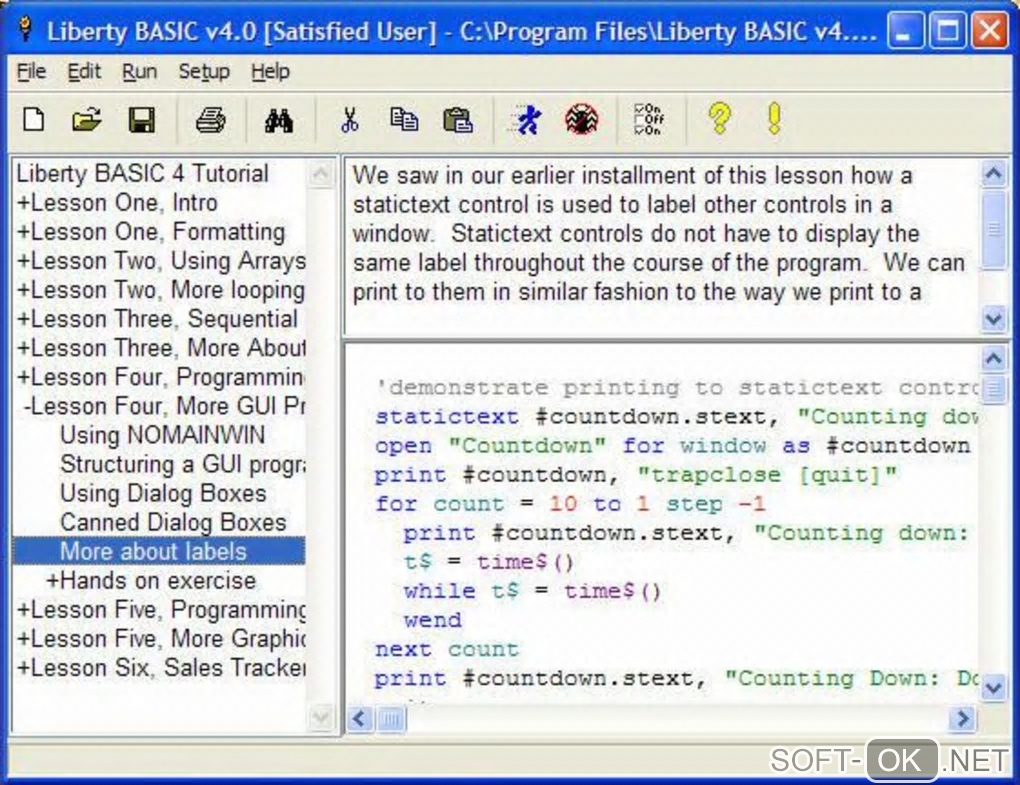Expand Lesson Two, Using Arrays node
This screenshot has width=1020, height=785.
(x=23, y=261)
